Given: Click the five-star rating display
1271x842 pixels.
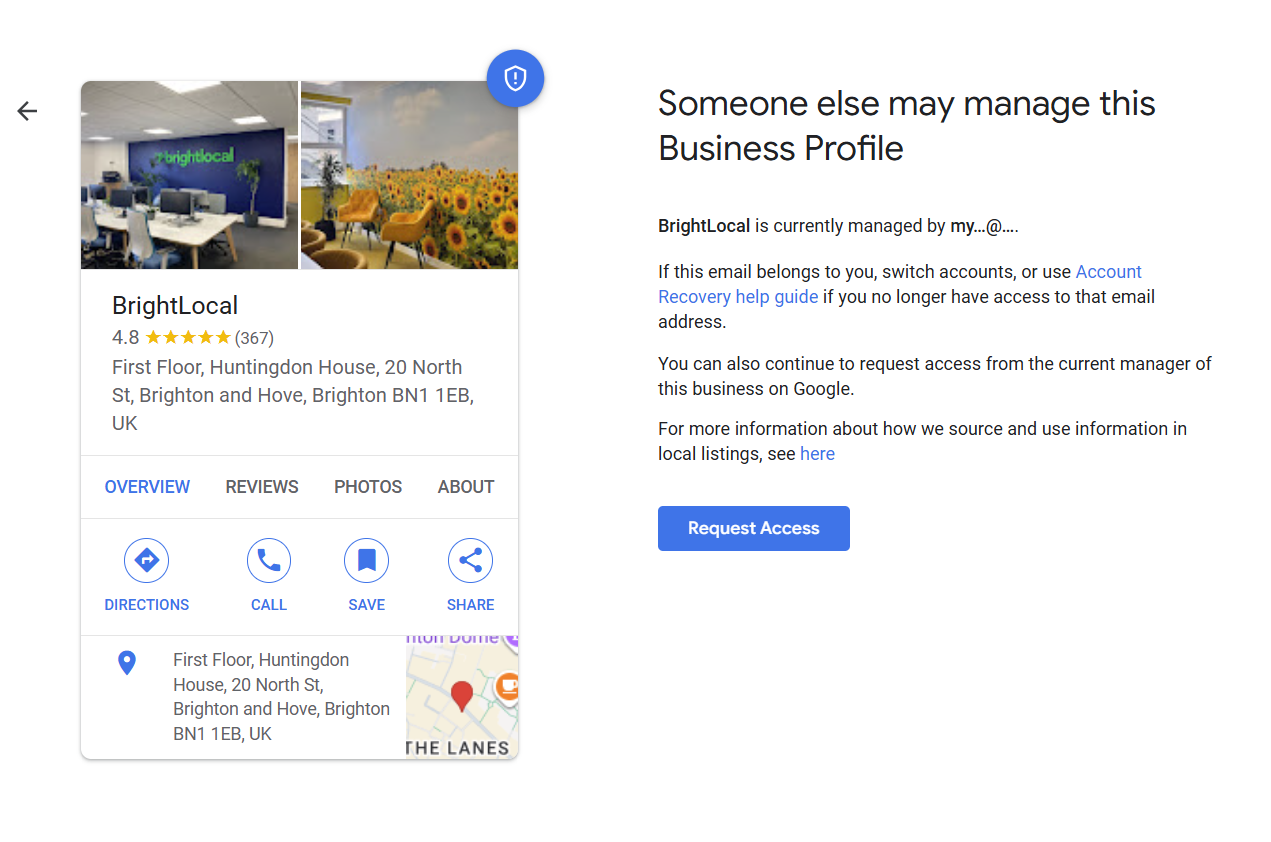Looking at the screenshot, I should tap(188, 337).
